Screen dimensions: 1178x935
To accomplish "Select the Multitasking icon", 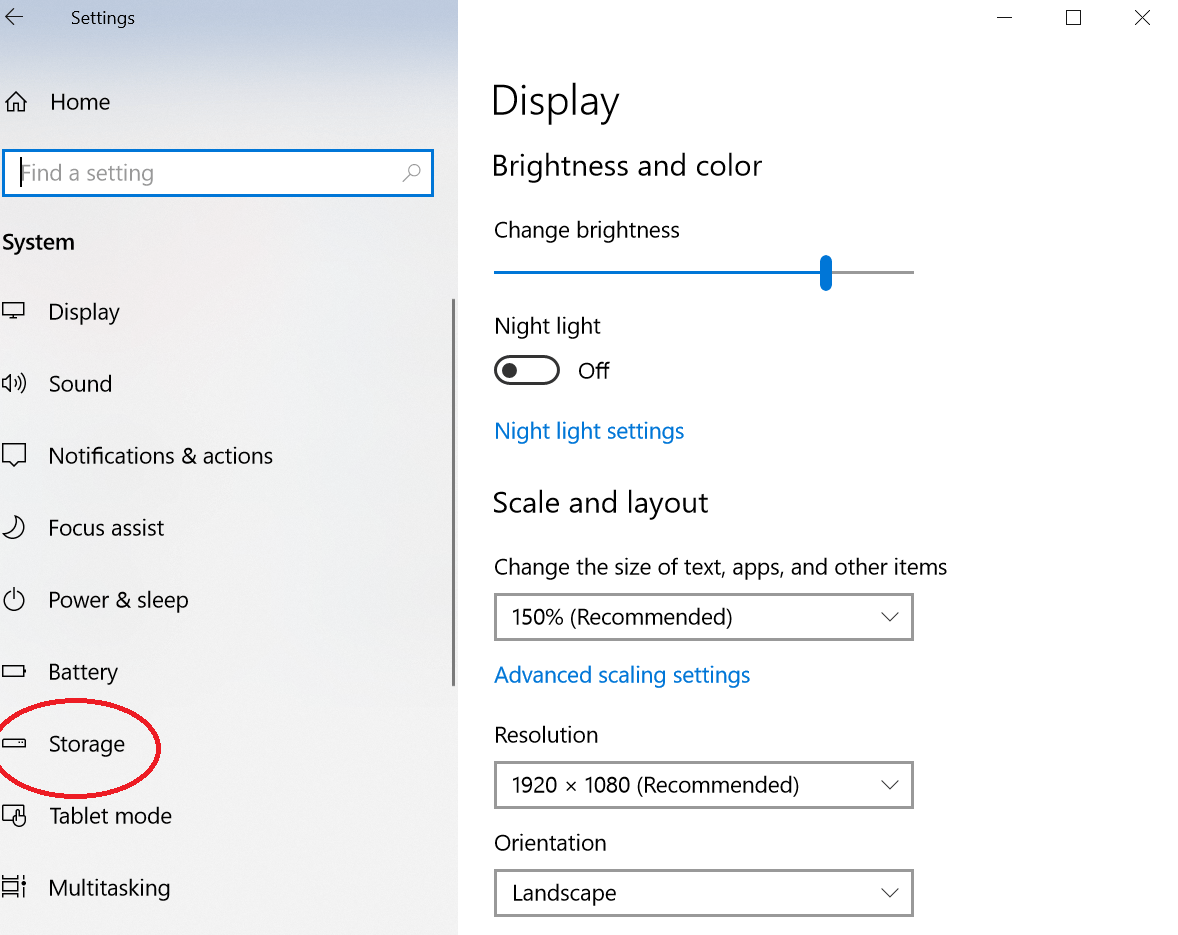I will [x=15, y=887].
